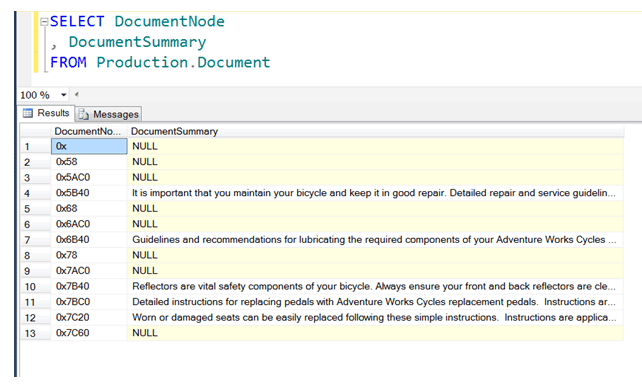
Task: Select the cell 0x7BC0
Action: pos(89,302)
